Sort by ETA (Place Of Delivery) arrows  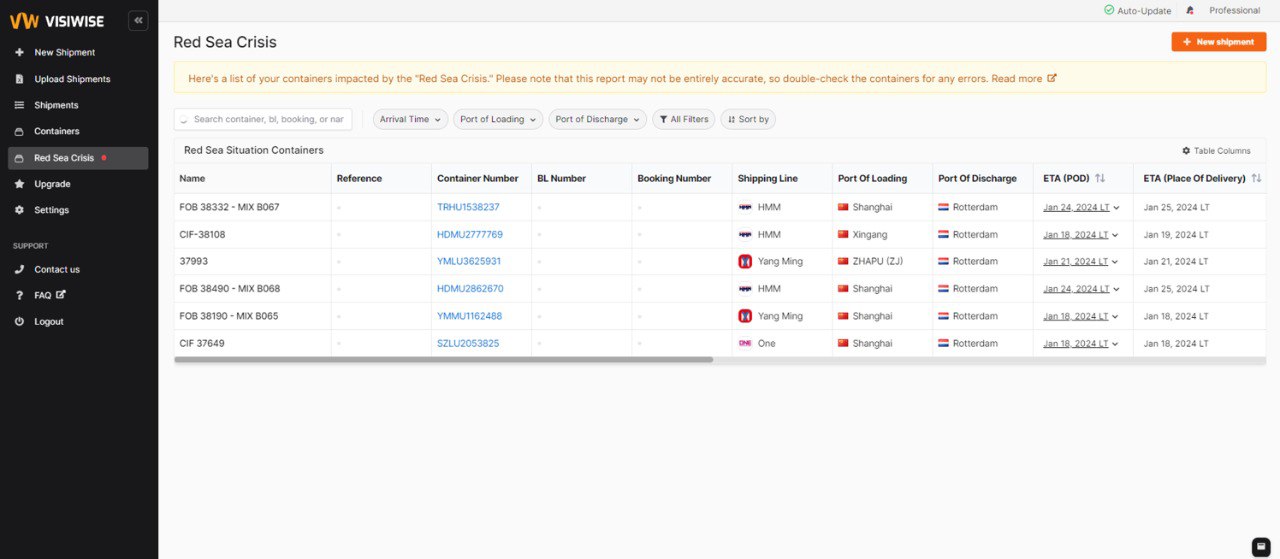coord(1256,179)
